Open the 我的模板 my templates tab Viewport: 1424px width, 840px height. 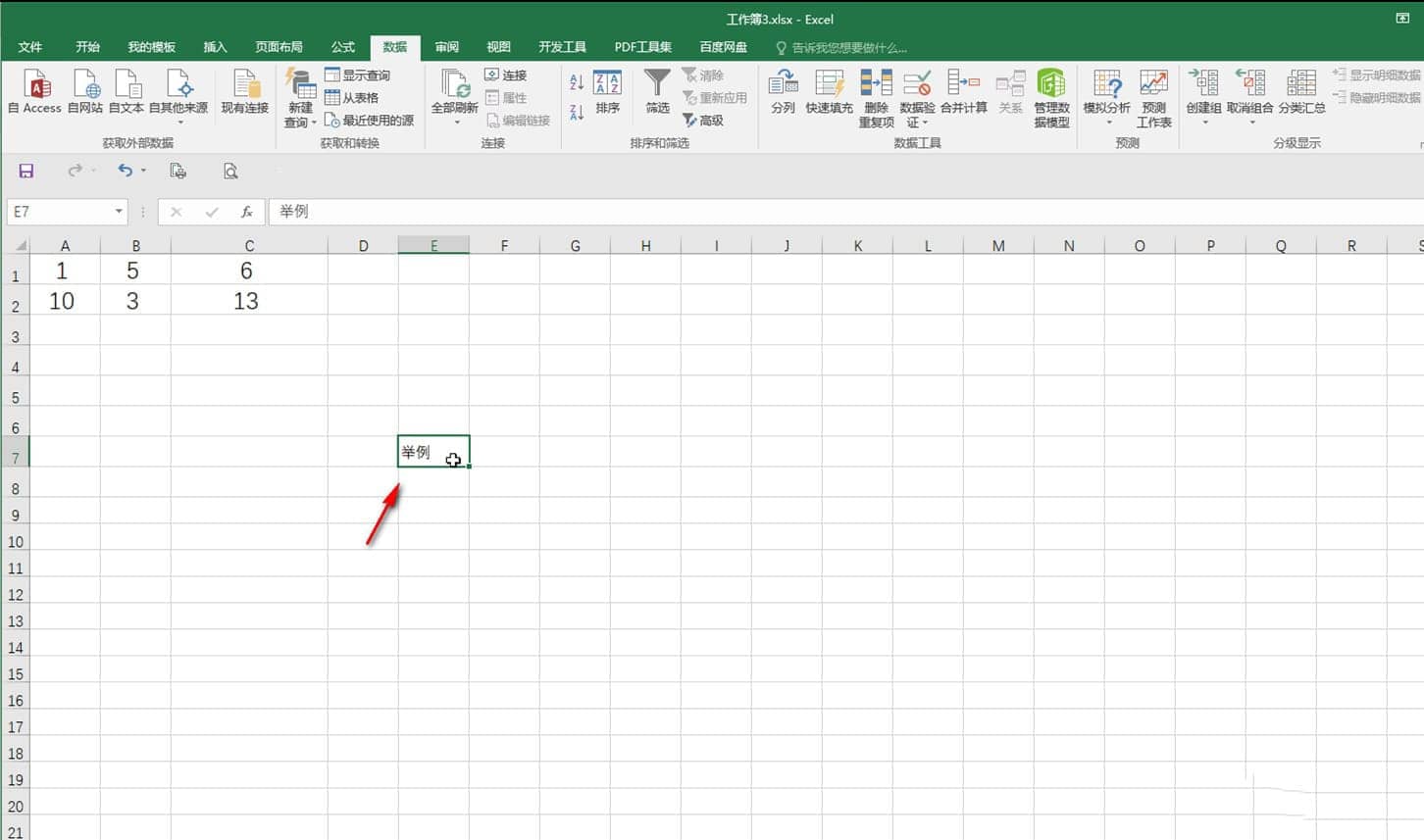click(x=151, y=47)
